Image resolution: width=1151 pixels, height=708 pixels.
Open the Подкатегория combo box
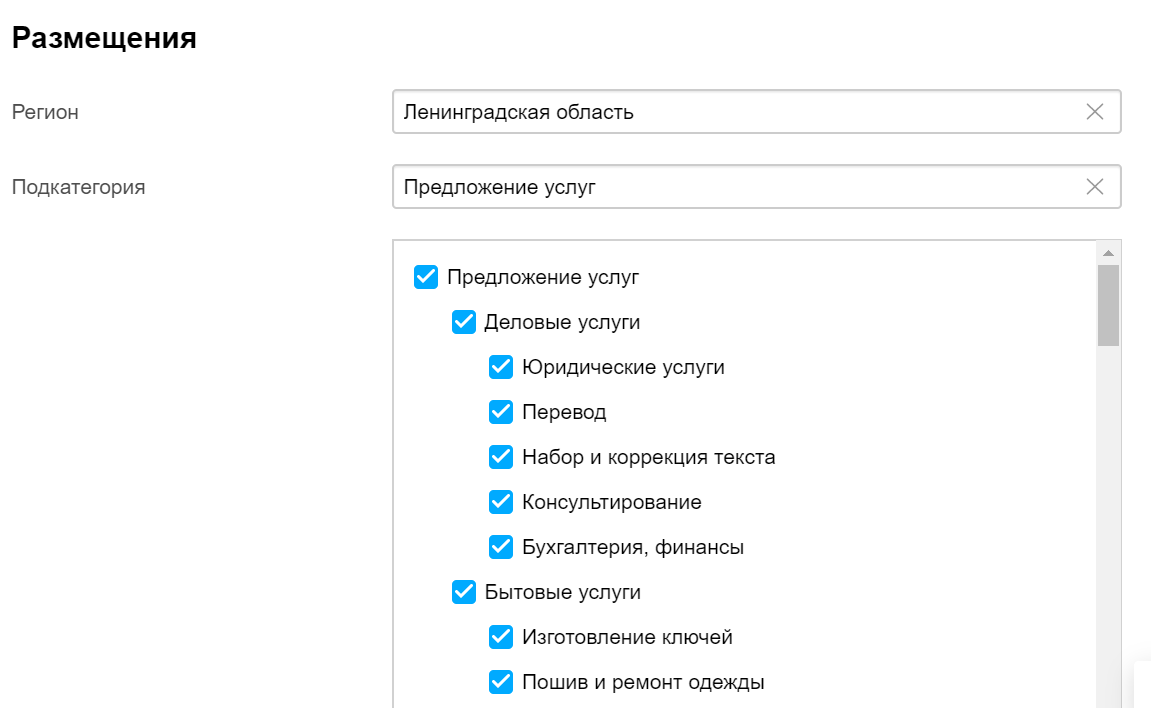click(x=735, y=187)
